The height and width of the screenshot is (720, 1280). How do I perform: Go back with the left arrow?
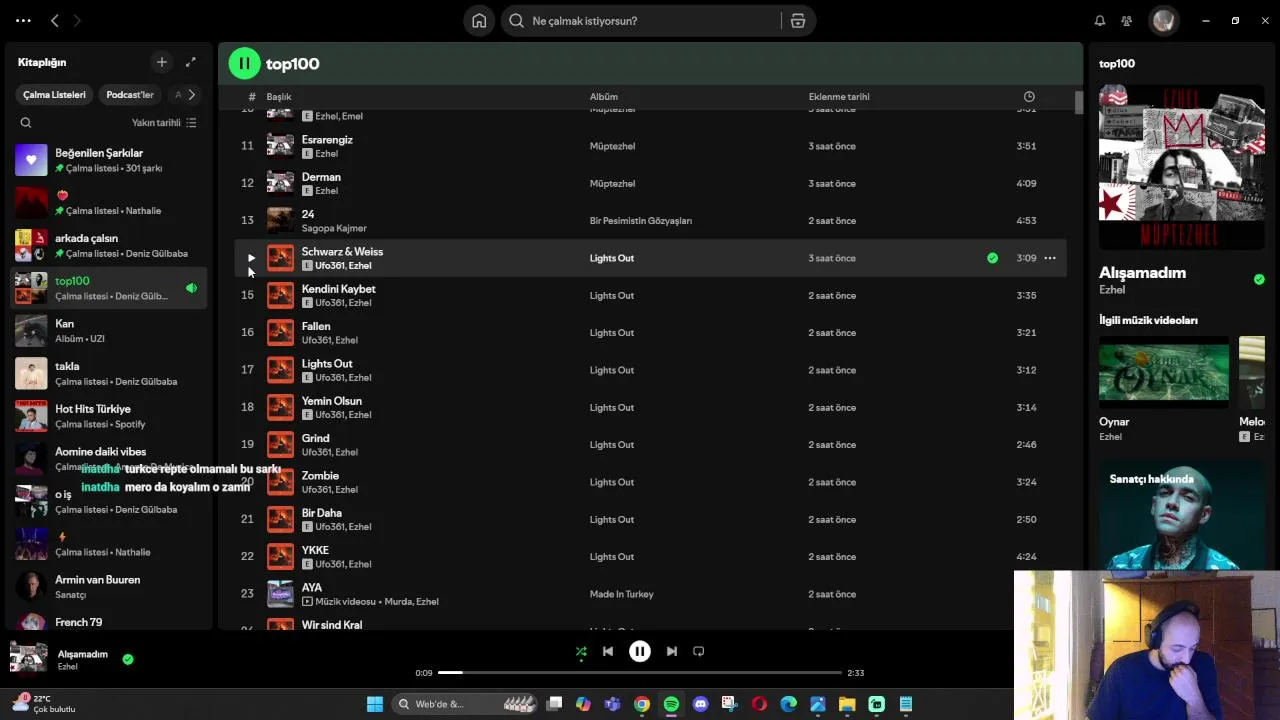click(55, 20)
